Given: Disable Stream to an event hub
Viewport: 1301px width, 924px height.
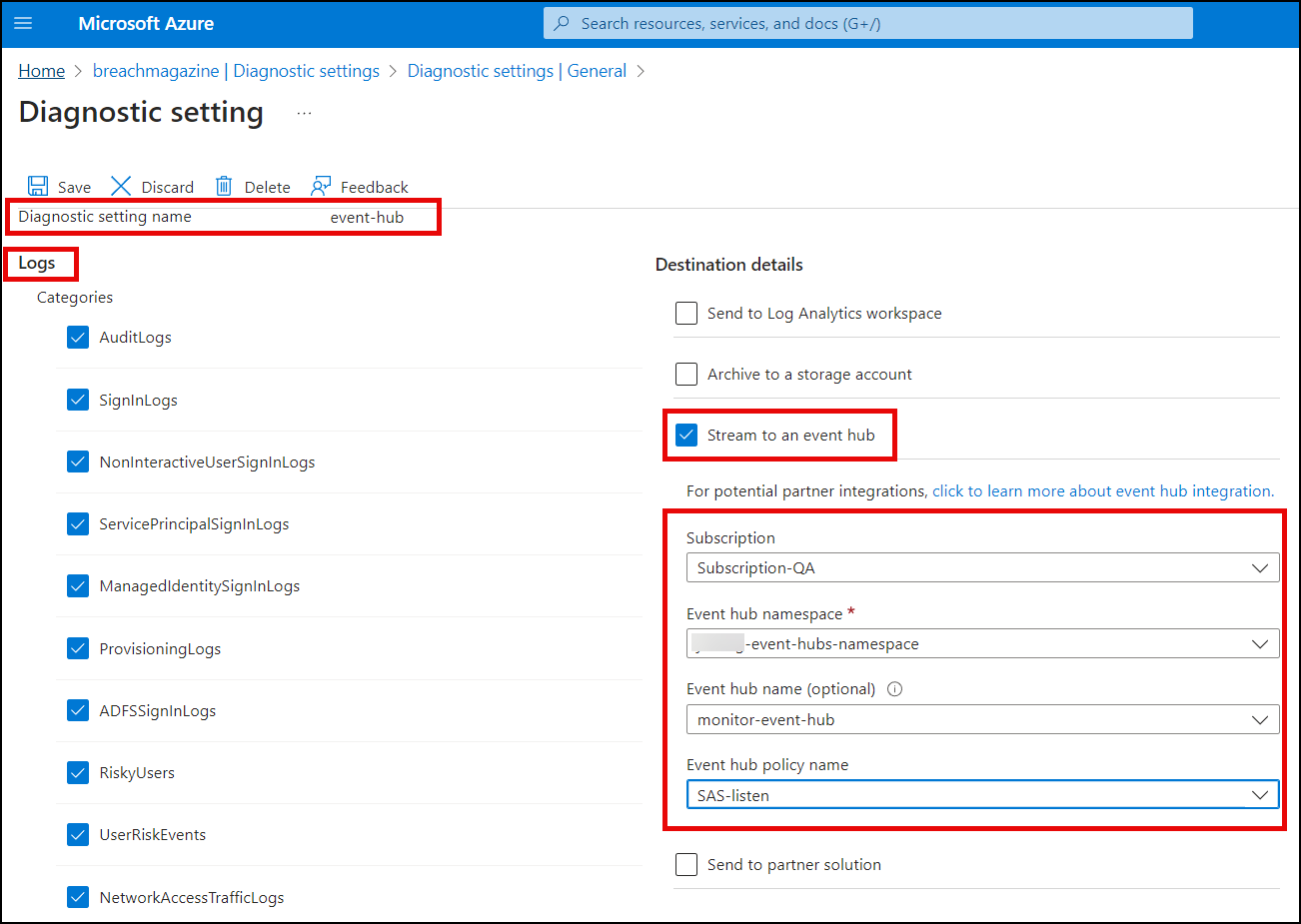Looking at the screenshot, I should click(686, 436).
